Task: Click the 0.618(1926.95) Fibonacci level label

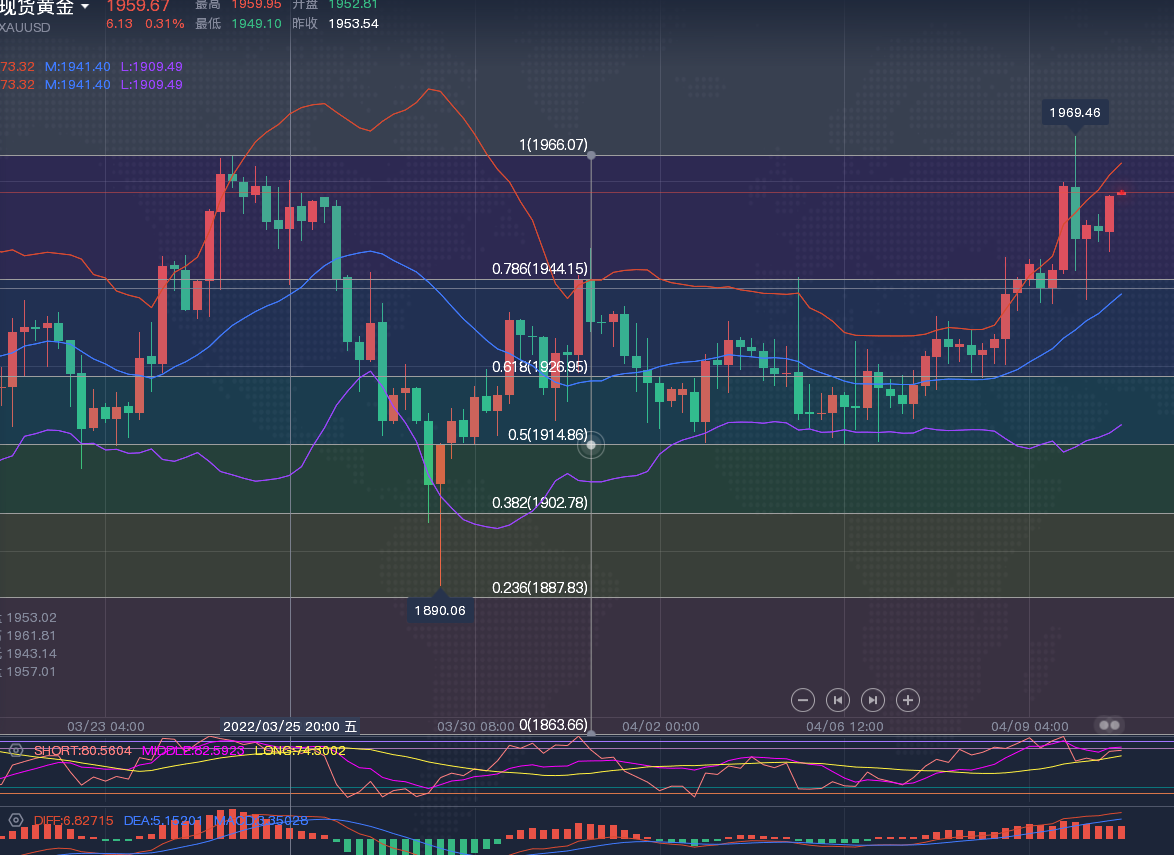Action: click(x=539, y=367)
